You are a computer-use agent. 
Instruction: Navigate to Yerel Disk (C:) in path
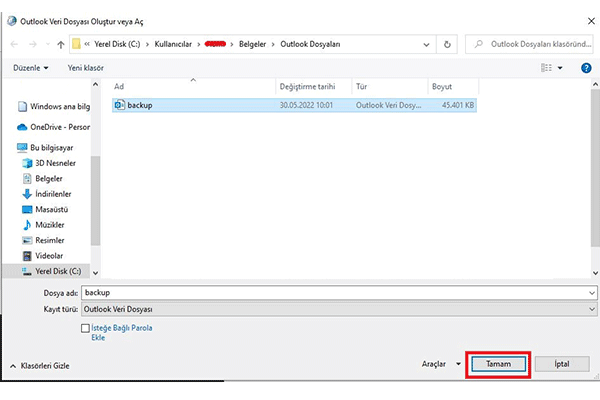pos(117,44)
